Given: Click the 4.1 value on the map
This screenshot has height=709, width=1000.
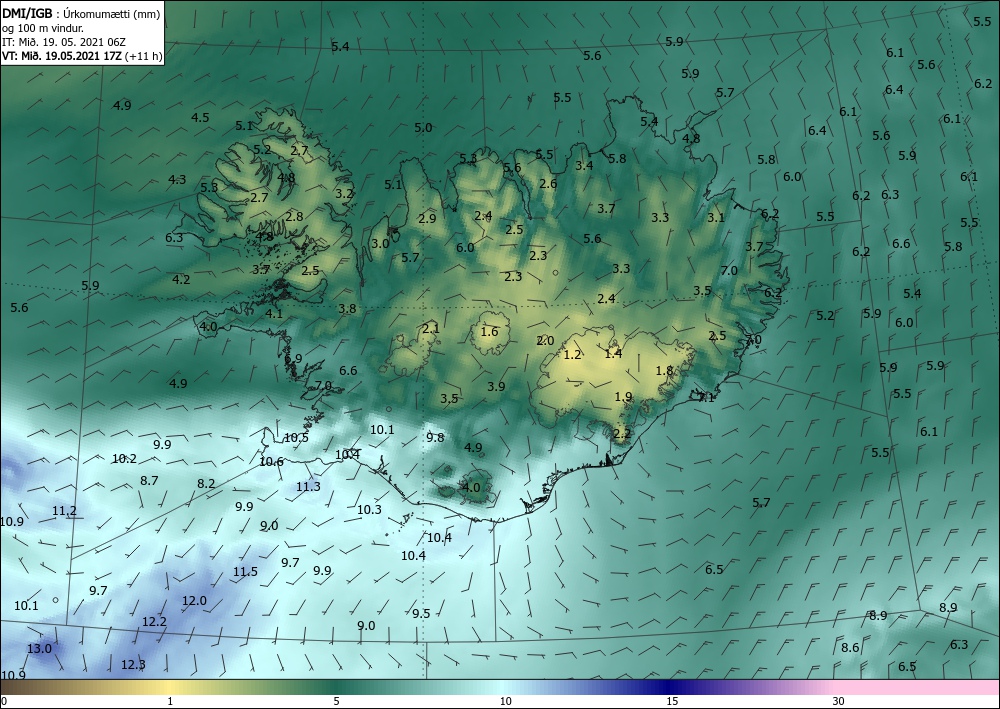Looking at the screenshot, I should (x=274, y=313).
